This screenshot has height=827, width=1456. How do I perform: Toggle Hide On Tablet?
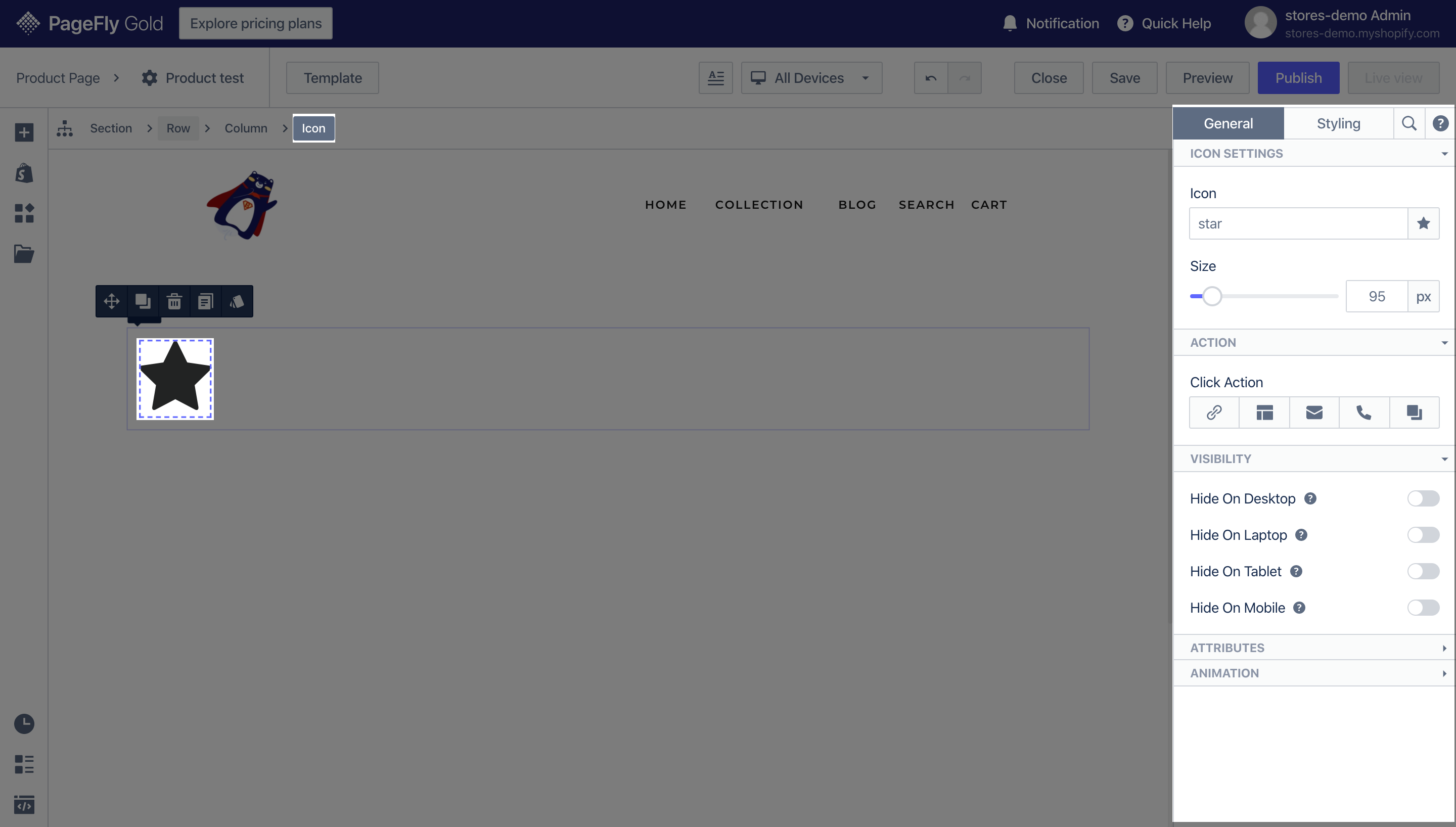(1423, 571)
